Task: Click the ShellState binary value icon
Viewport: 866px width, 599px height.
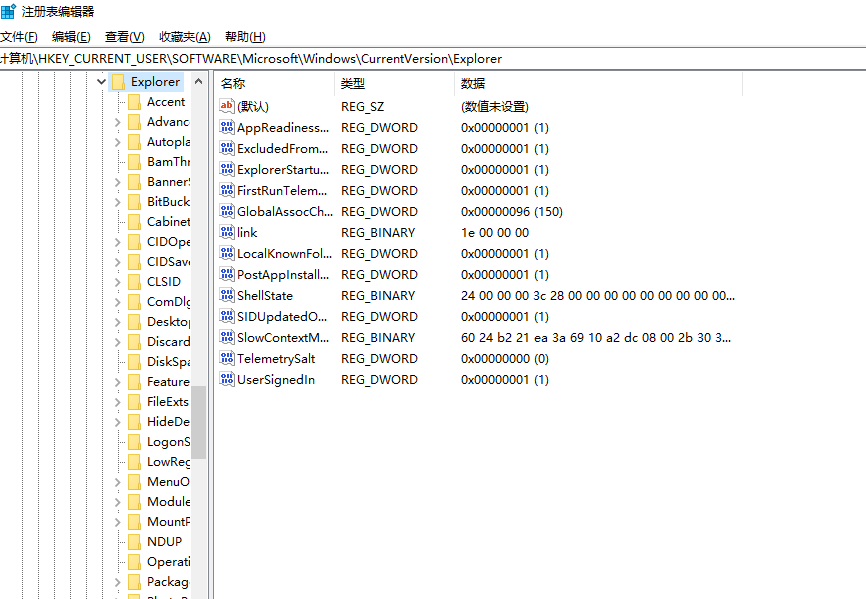Action: [x=227, y=295]
